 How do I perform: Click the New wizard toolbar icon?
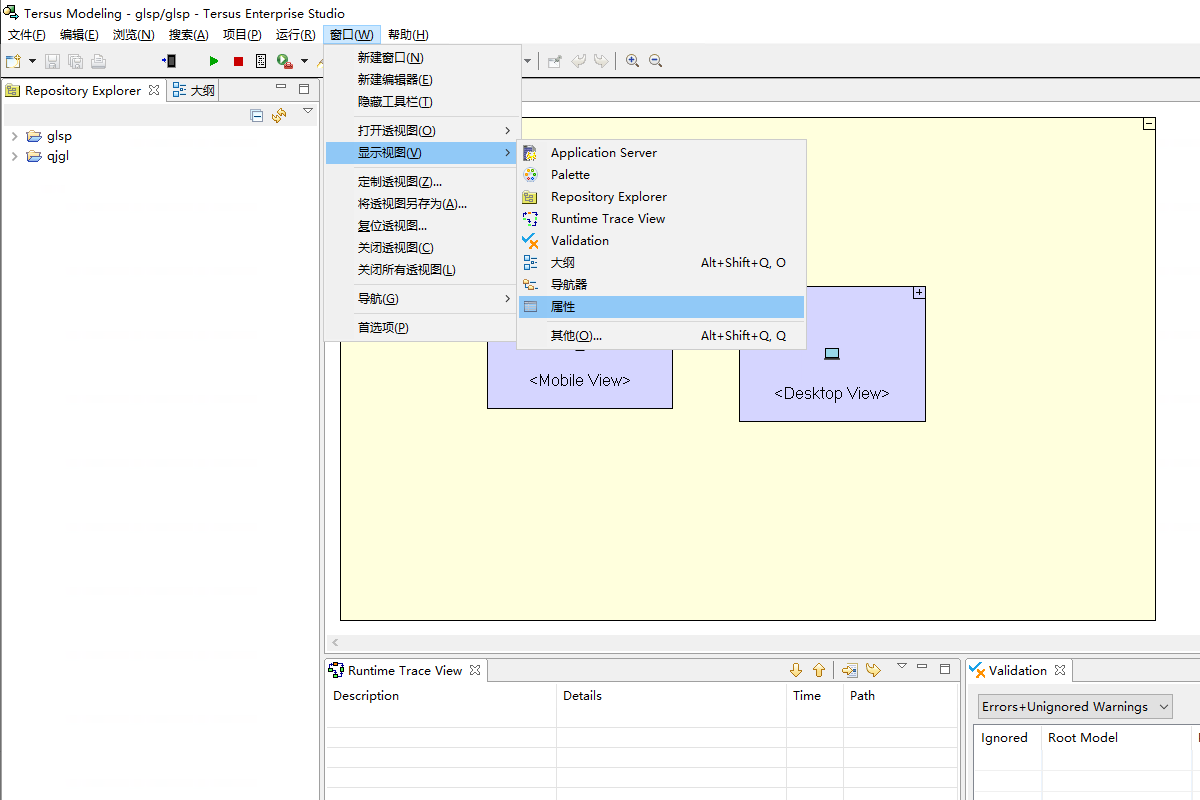pos(14,61)
